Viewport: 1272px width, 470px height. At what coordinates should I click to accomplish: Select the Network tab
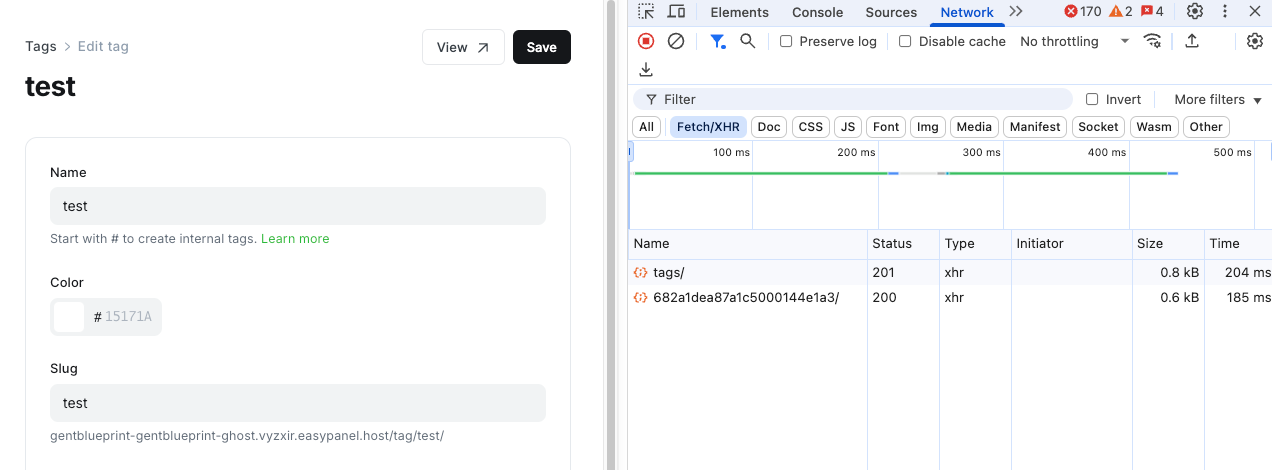tap(967, 12)
